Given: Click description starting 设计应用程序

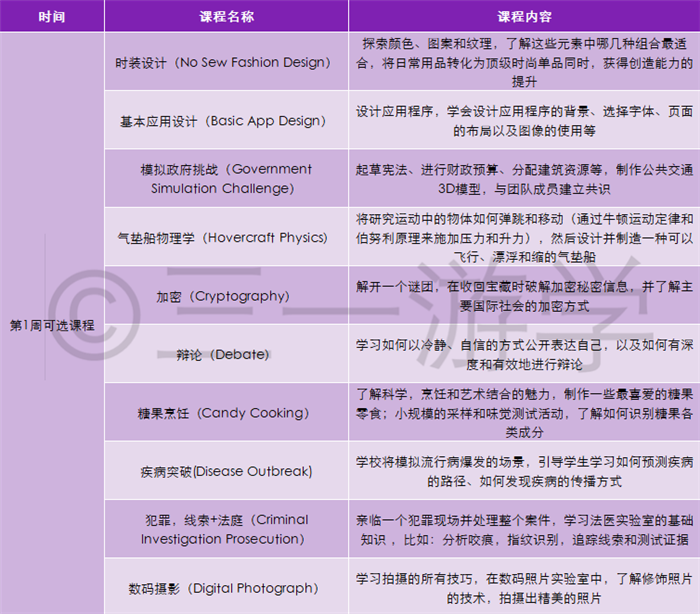Looking at the screenshot, I should [524, 120].
